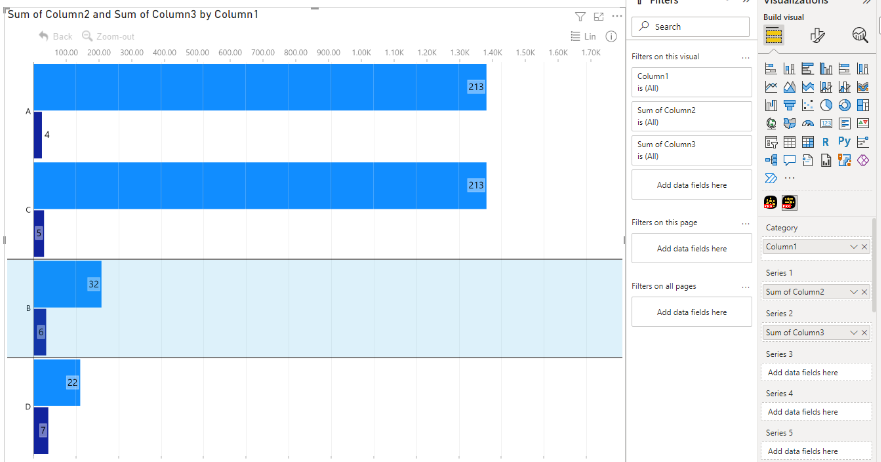Select the Scatter chart visual

tap(807, 105)
